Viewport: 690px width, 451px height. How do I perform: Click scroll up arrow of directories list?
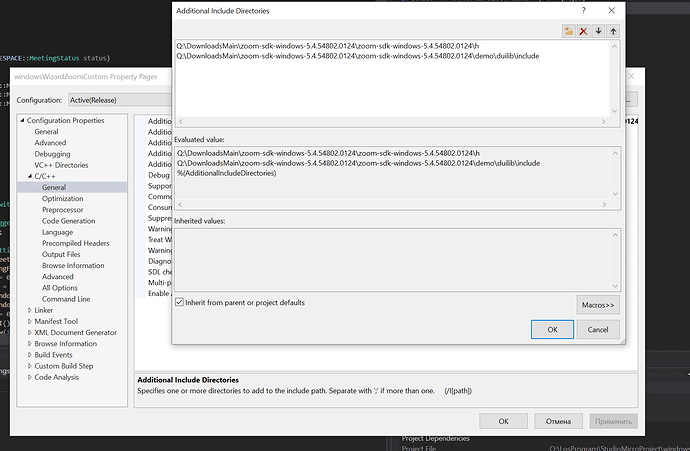click(x=615, y=46)
